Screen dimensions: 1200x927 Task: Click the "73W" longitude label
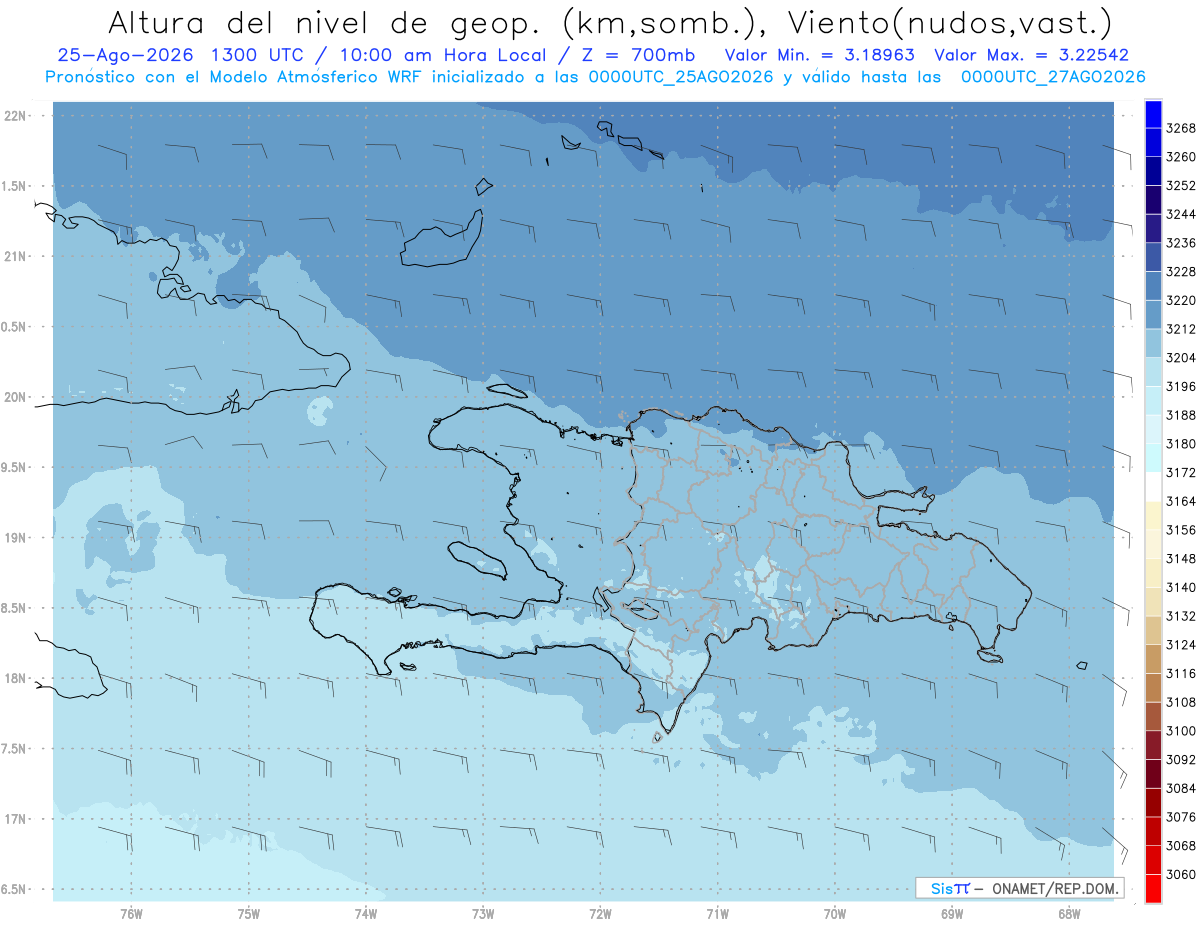pyautogui.click(x=483, y=914)
